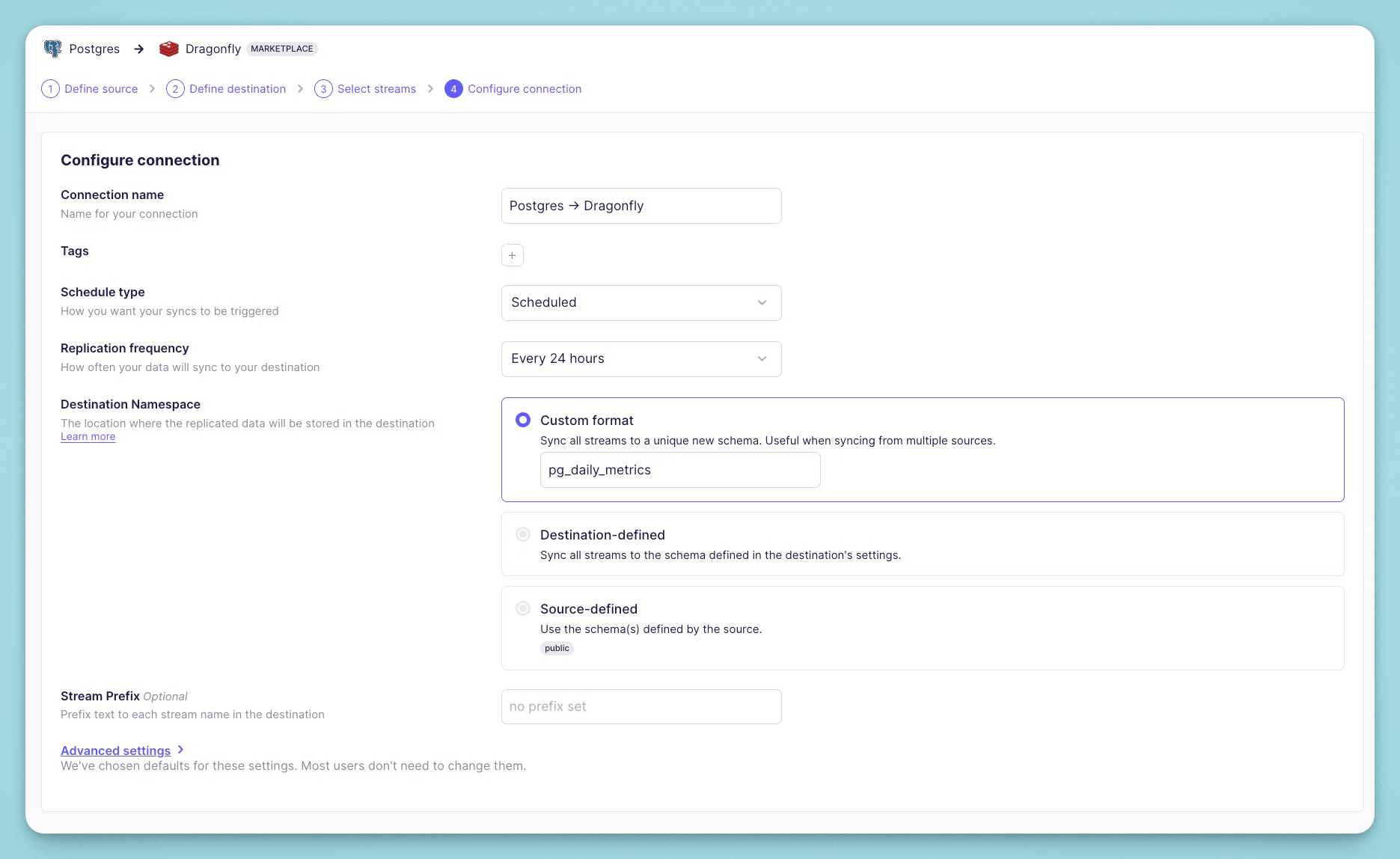The height and width of the screenshot is (859, 1400).
Task: Select the Destination-defined radio option
Action: (x=523, y=534)
